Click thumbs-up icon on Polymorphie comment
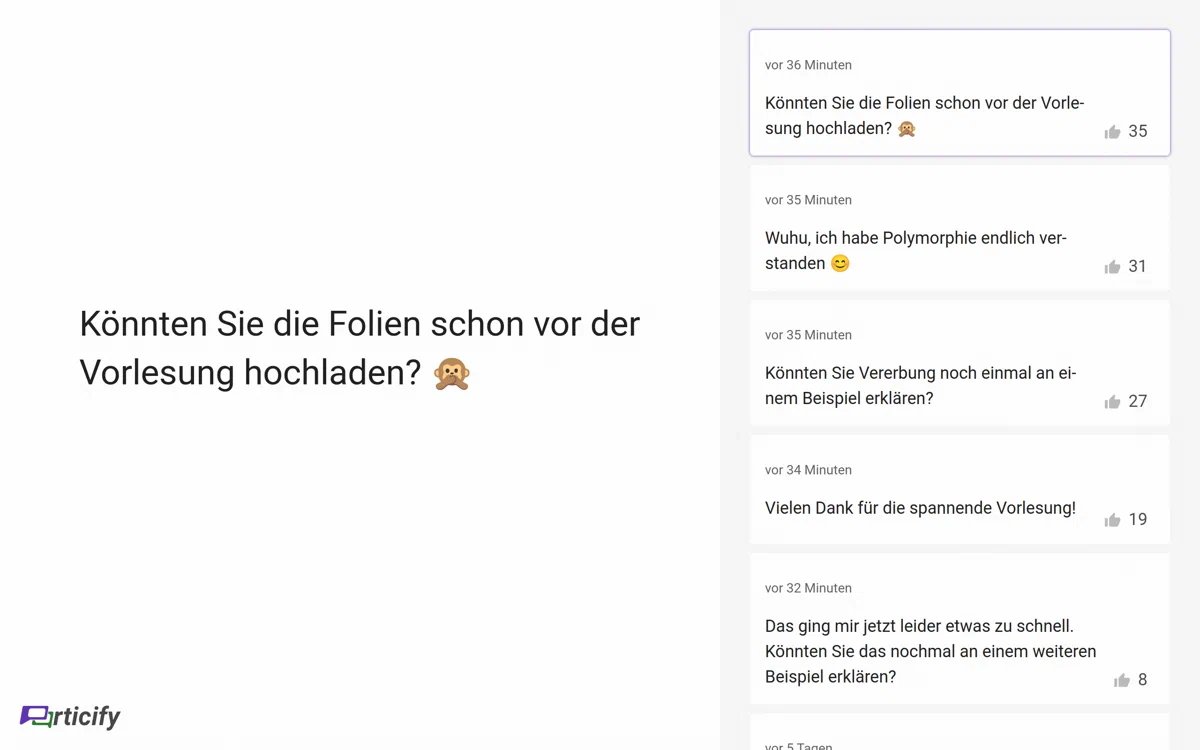This screenshot has width=1200, height=750. [1112, 267]
